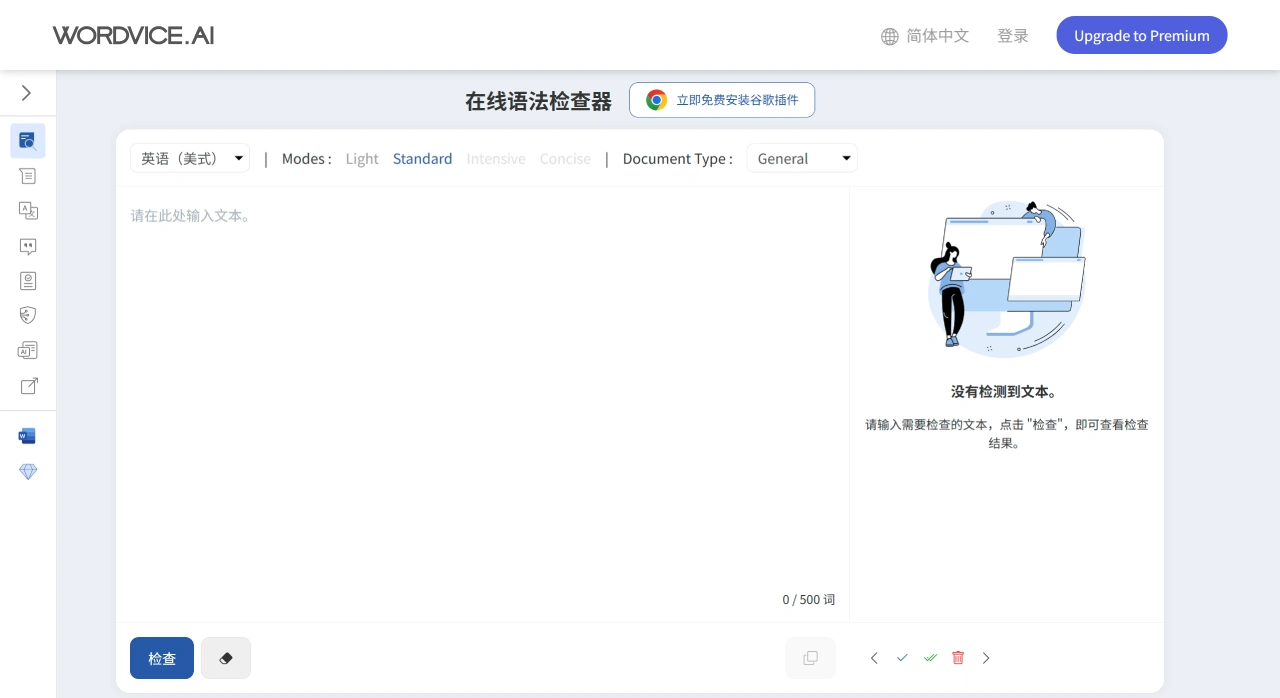
Task: Click the green double-check accept all icon
Action: point(930,657)
